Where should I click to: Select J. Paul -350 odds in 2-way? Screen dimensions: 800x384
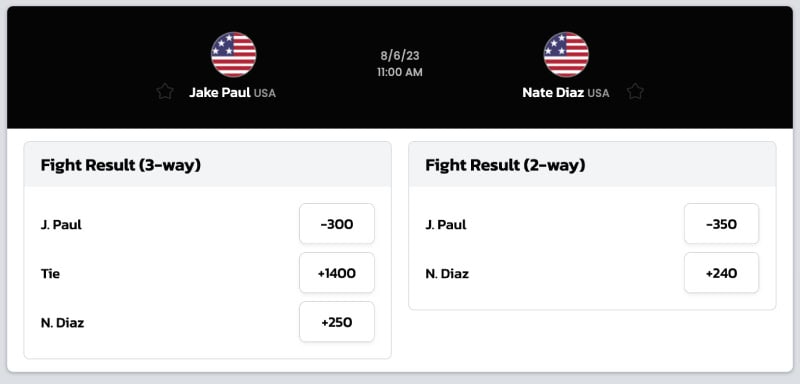pyautogui.click(x=721, y=224)
